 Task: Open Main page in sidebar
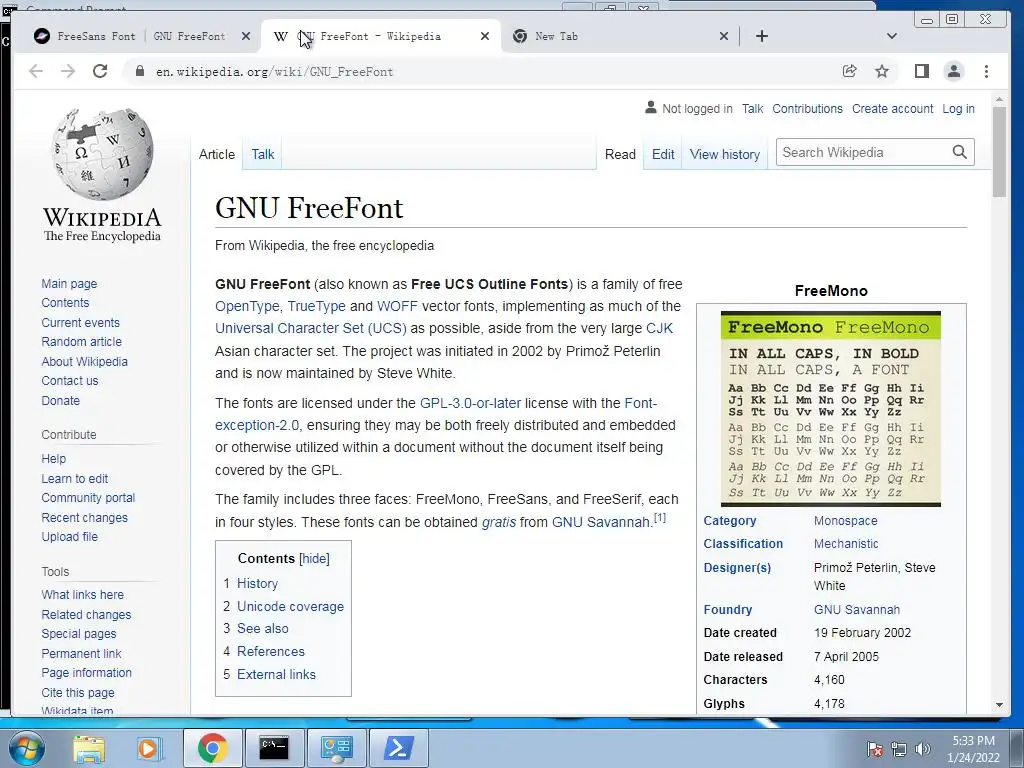pyautogui.click(x=69, y=284)
